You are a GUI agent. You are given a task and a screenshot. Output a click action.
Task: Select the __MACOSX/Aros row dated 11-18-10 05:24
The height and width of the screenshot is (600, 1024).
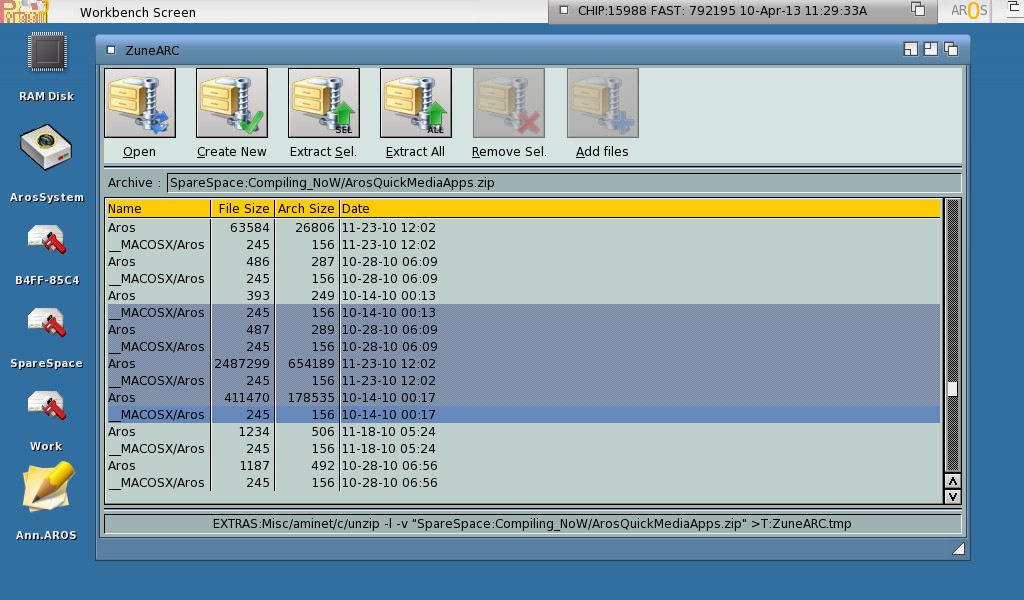pos(523,449)
